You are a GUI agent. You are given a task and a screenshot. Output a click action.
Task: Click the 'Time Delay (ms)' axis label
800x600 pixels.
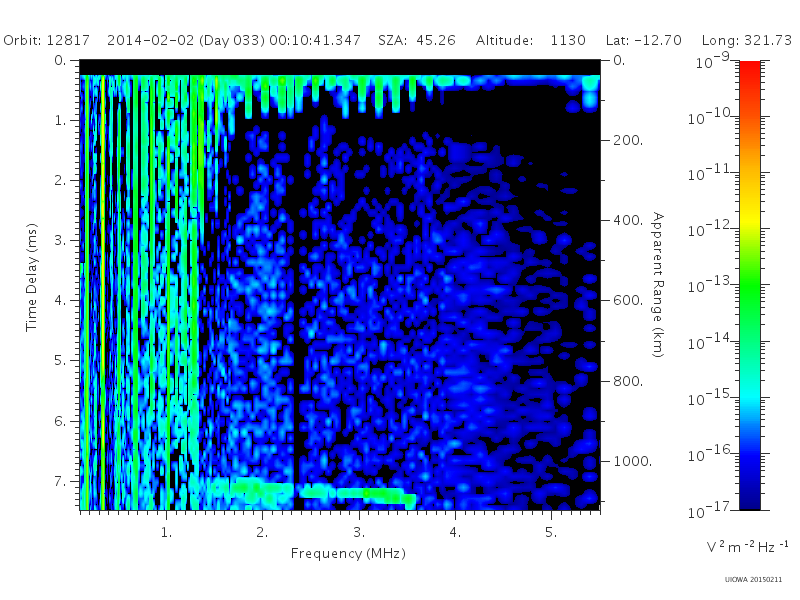point(32,277)
